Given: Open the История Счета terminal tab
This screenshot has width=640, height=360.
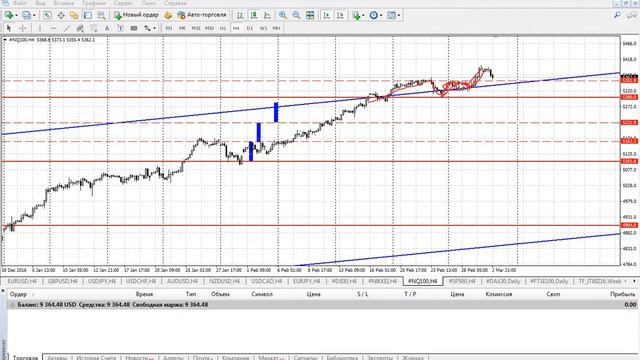Looking at the screenshot, I should [x=96, y=358].
